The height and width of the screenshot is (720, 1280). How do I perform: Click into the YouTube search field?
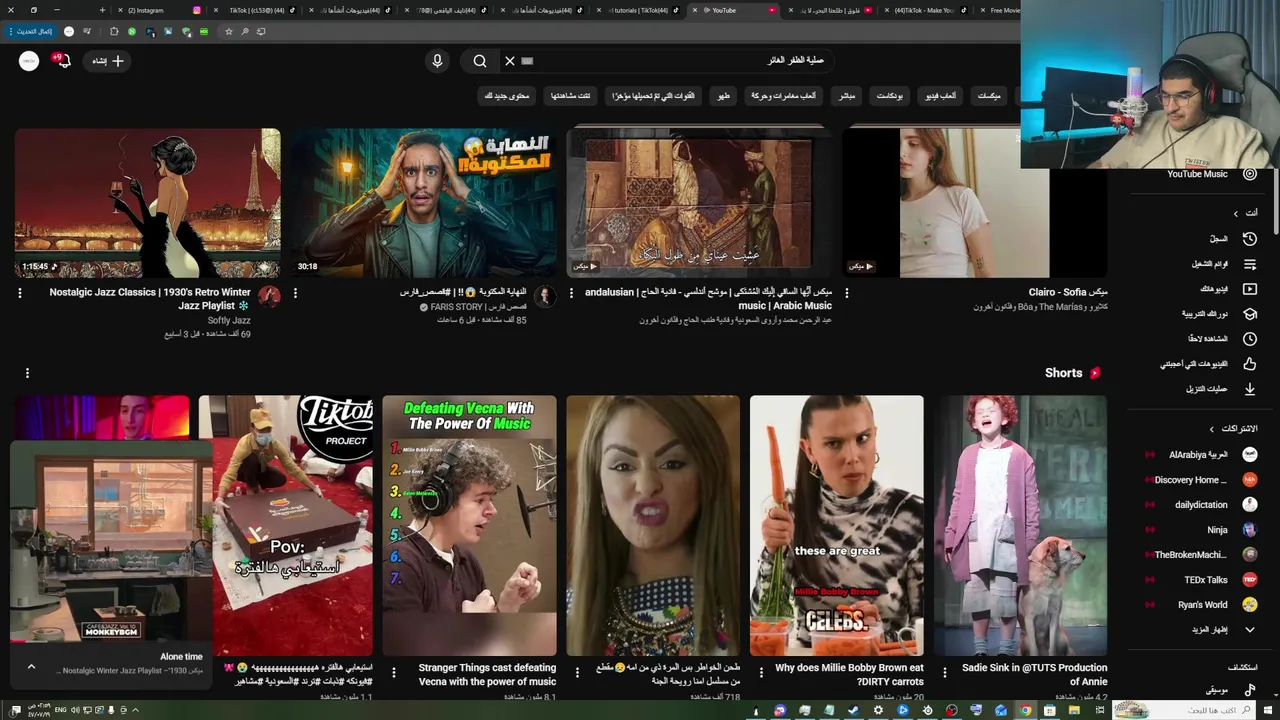(x=675, y=61)
